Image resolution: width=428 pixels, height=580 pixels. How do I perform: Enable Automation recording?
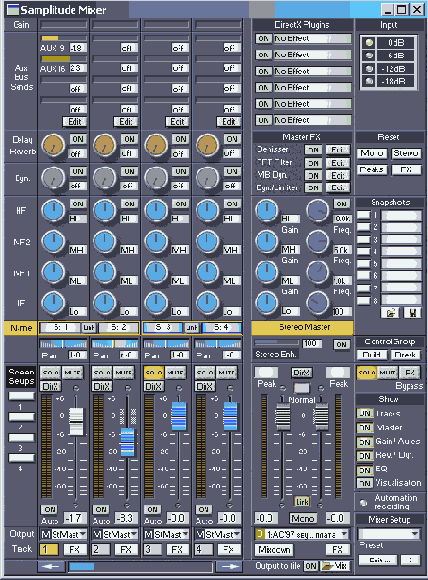pyautogui.click(x=363, y=502)
